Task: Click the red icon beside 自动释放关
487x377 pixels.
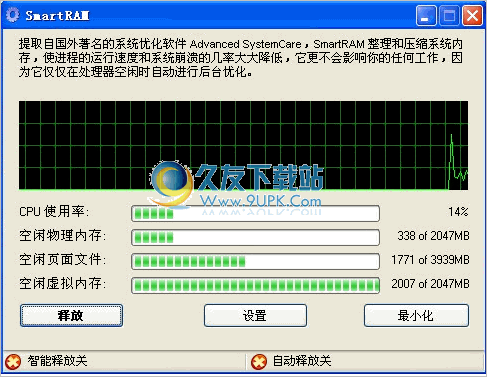Action: pyautogui.click(x=259, y=362)
